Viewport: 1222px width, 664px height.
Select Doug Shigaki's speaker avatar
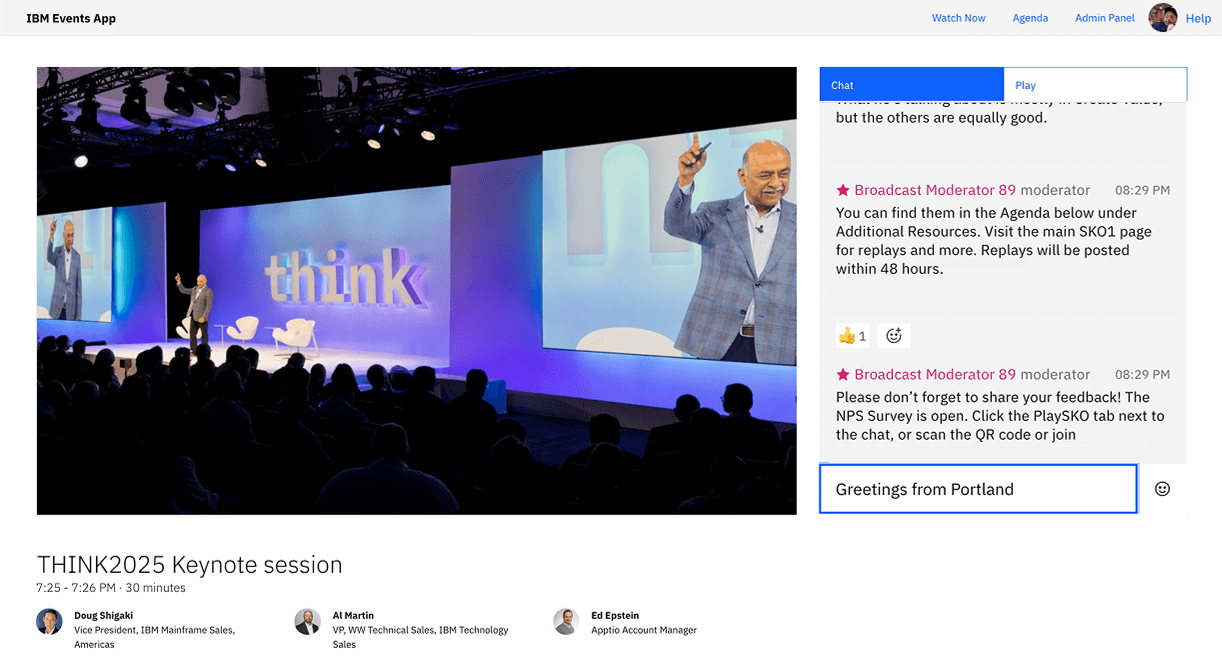(49, 622)
